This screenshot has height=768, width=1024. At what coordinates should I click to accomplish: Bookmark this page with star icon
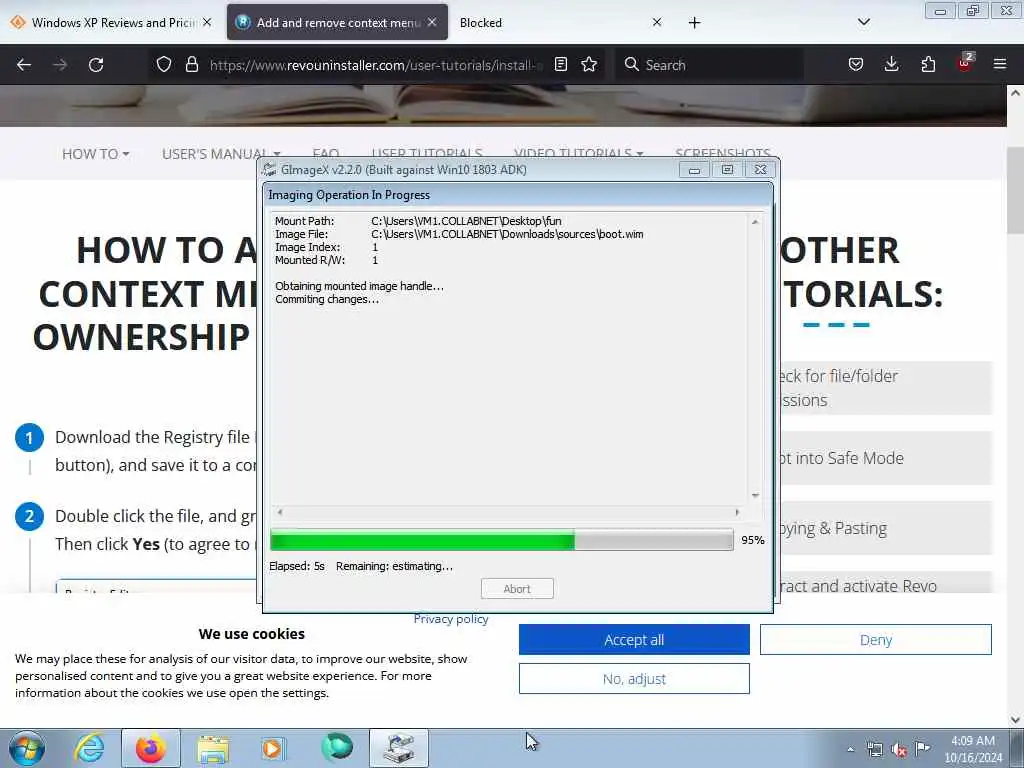click(589, 64)
